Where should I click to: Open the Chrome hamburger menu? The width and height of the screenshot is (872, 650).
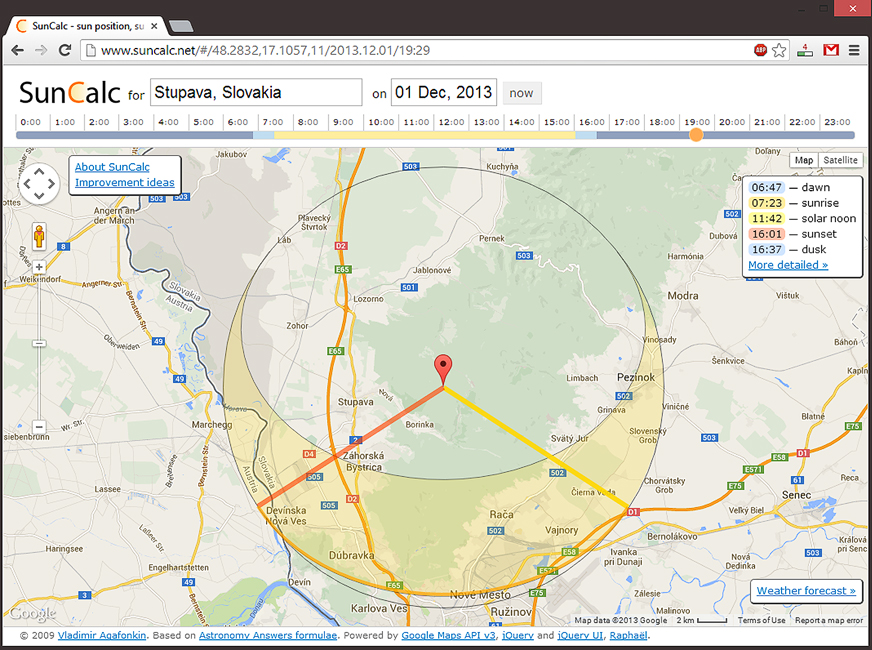pyautogui.click(x=854, y=50)
